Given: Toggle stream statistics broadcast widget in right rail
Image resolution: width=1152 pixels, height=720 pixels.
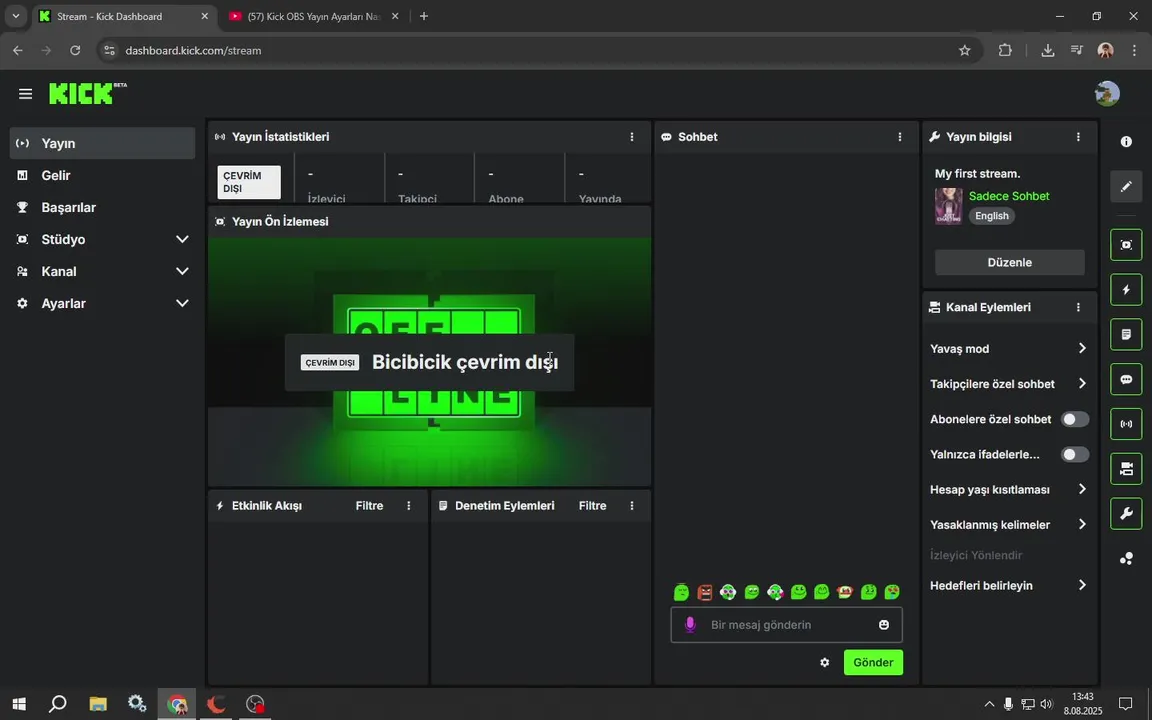Looking at the screenshot, I should (x=1126, y=424).
